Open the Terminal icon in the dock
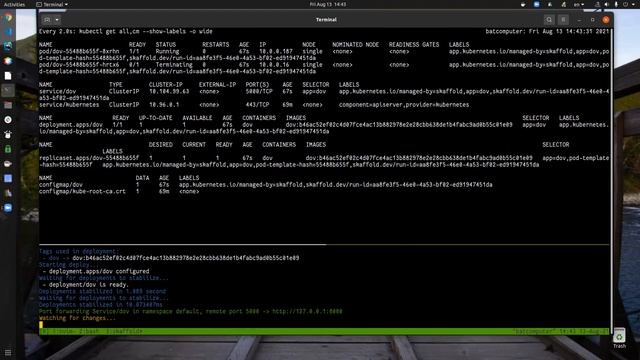640x360 pixels. 8,90
